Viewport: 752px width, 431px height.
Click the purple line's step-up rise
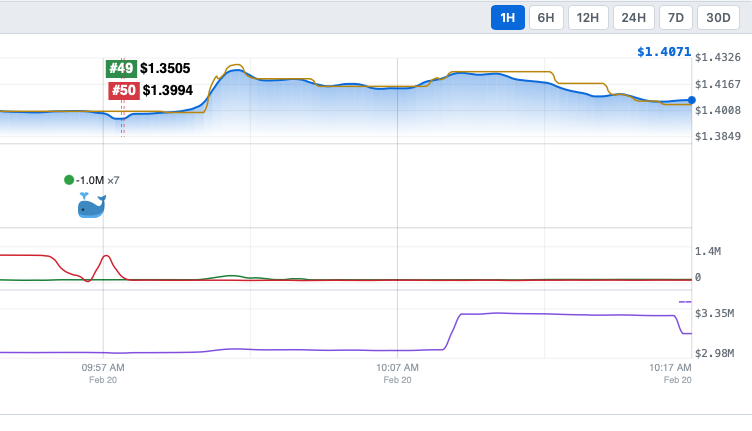[452, 332]
